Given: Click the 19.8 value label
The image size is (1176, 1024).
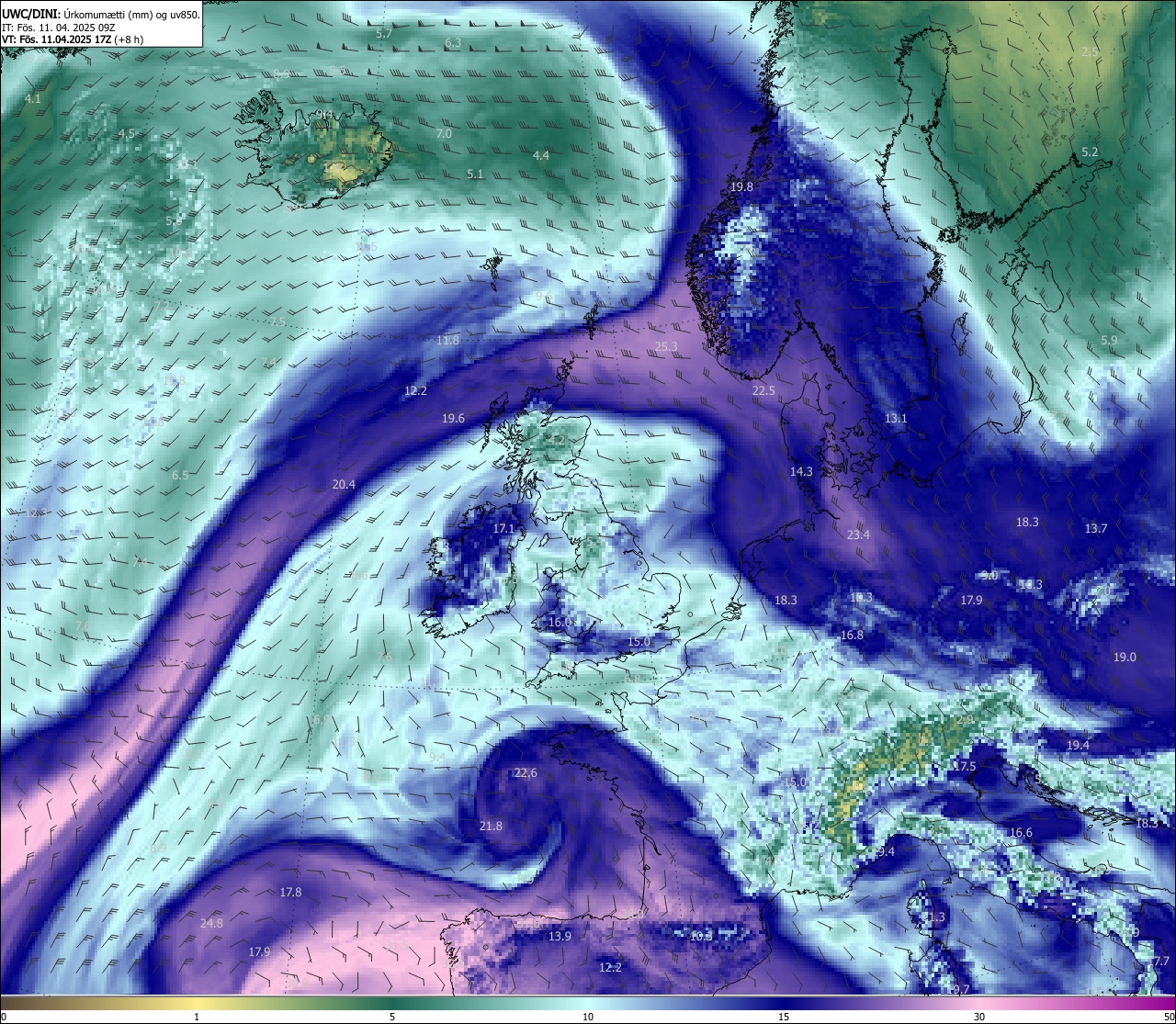Looking at the screenshot, I should [x=741, y=186].
